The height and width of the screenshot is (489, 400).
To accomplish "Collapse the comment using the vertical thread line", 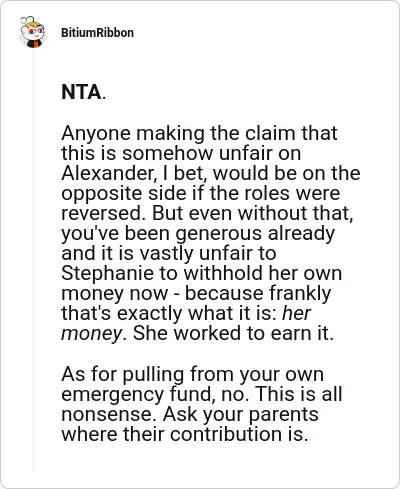I will tap(33, 260).
